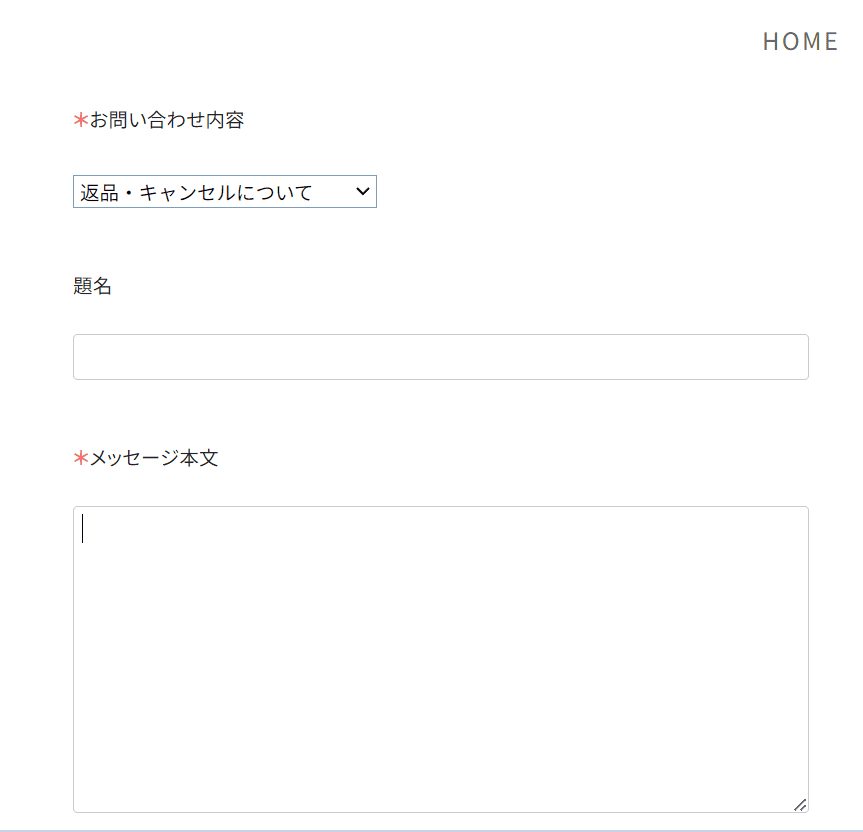Click the 内容 characters of the inquiry label
Image resolution: width=863 pixels, height=832 pixels.
[225, 120]
